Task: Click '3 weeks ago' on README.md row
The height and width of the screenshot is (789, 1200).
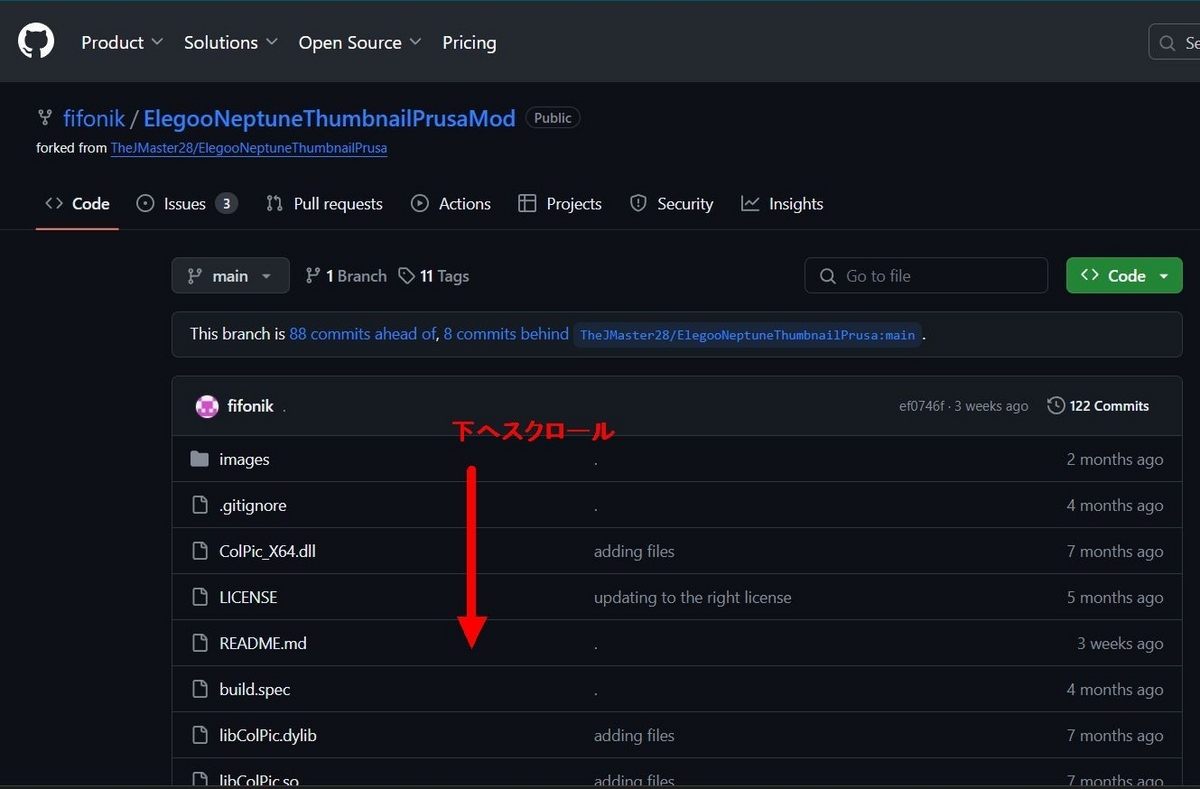Action: 1120,644
